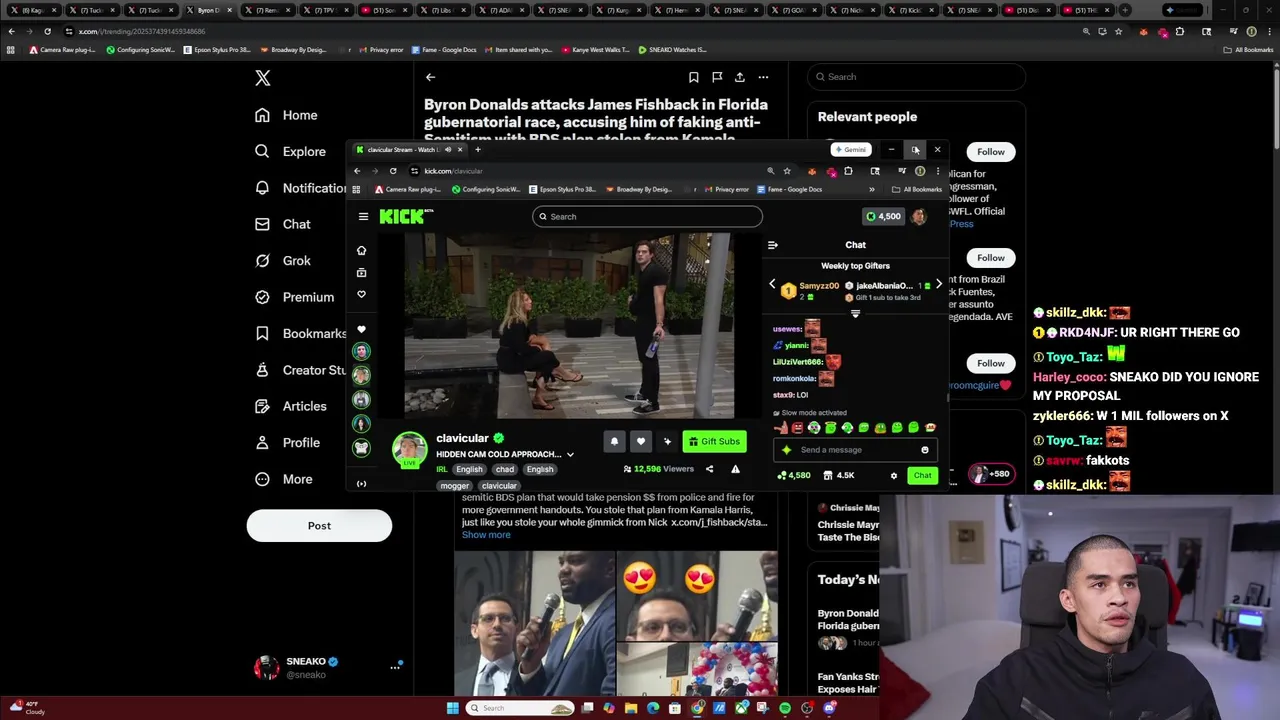Open Windows Start button in taskbar

452,708
